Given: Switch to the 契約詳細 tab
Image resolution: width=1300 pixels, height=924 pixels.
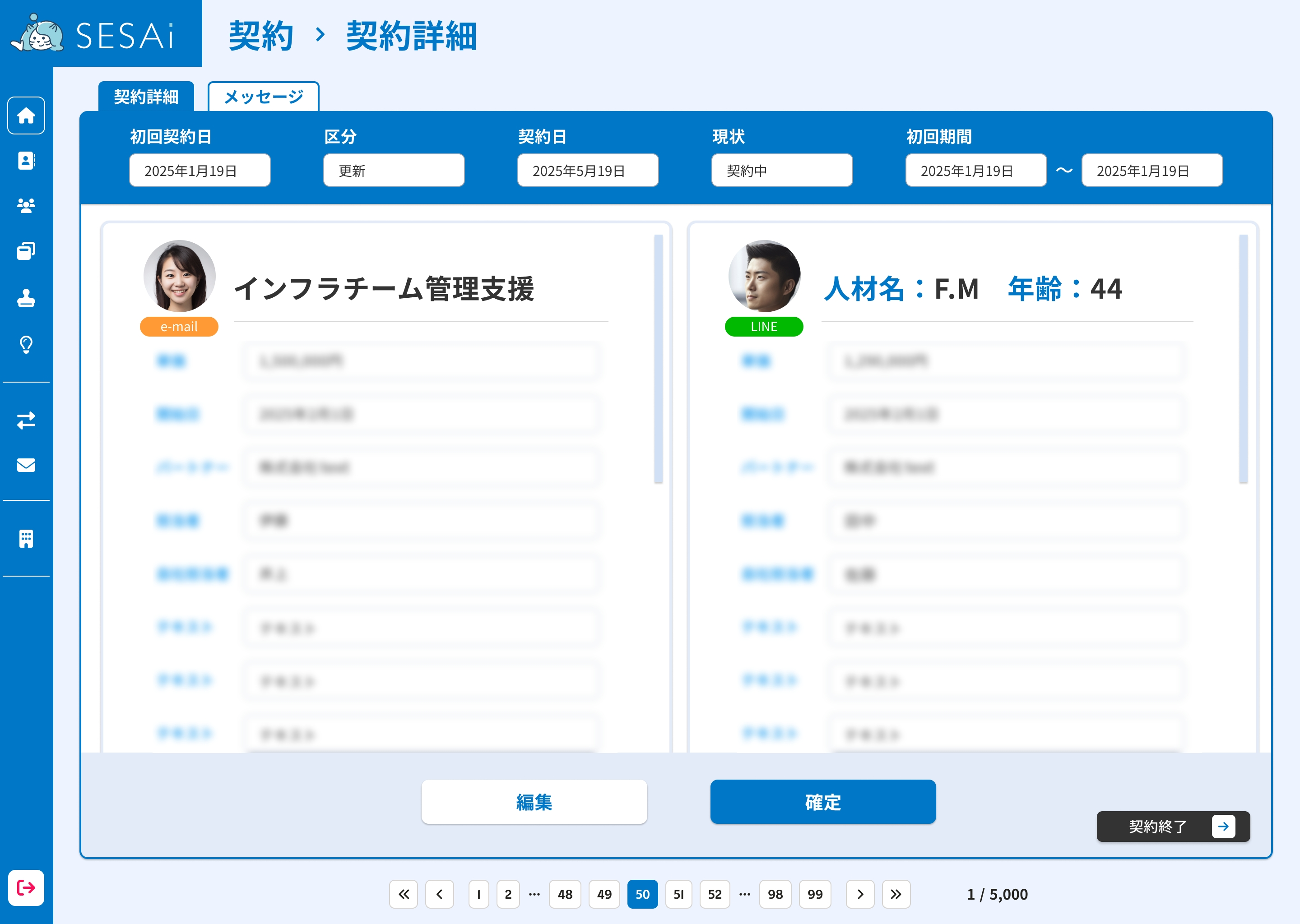Looking at the screenshot, I should 146,97.
